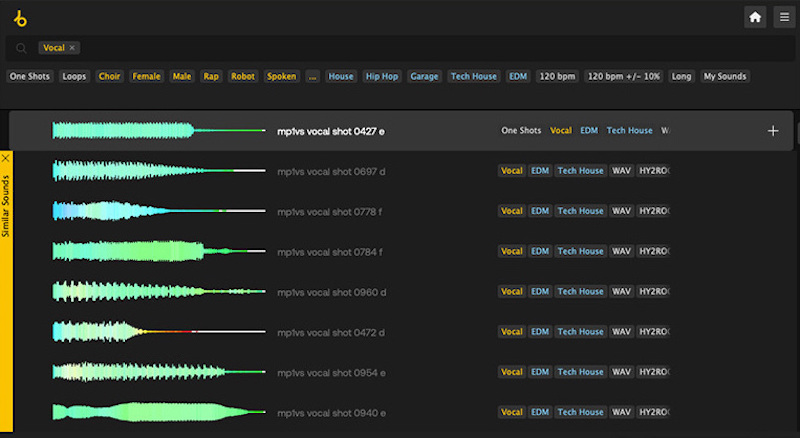Enable the Female vocal filter
This screenshot has width=800, height=438.
click(146, 76)
